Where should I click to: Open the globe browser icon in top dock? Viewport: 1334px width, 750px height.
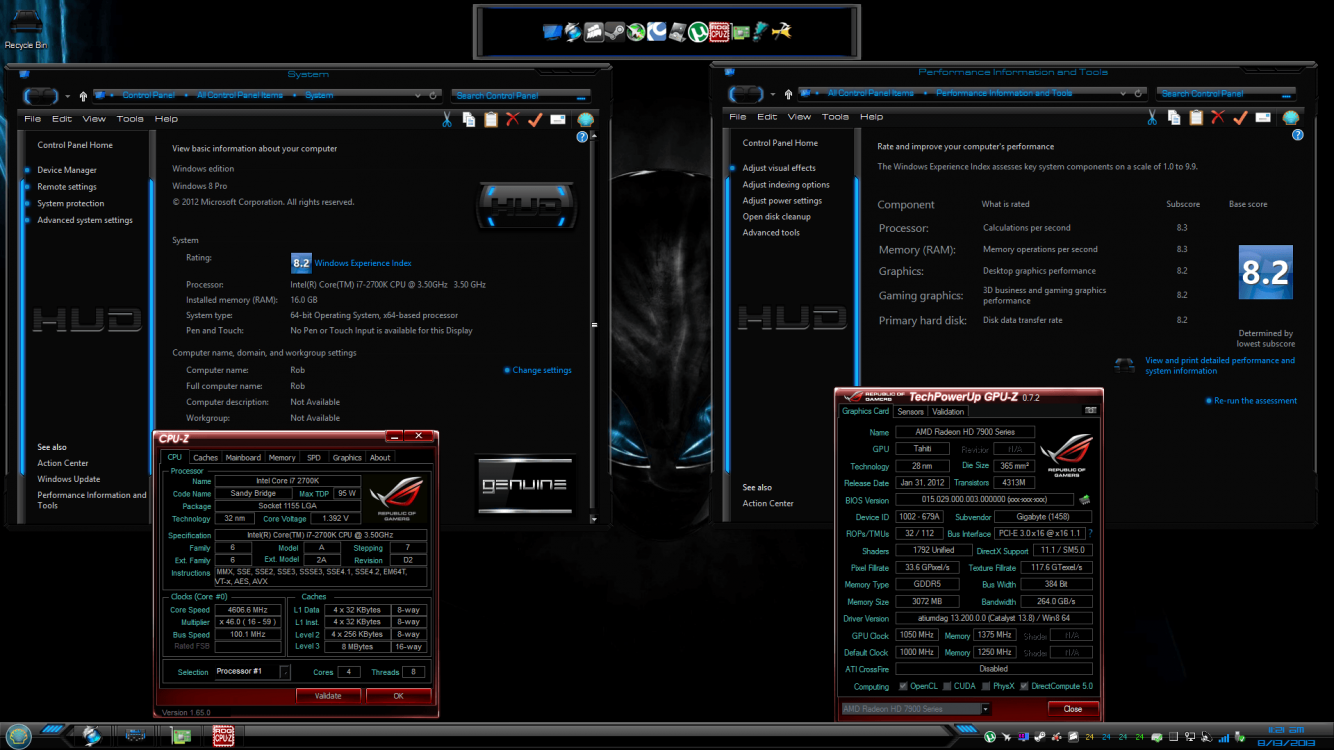(573, 32)
